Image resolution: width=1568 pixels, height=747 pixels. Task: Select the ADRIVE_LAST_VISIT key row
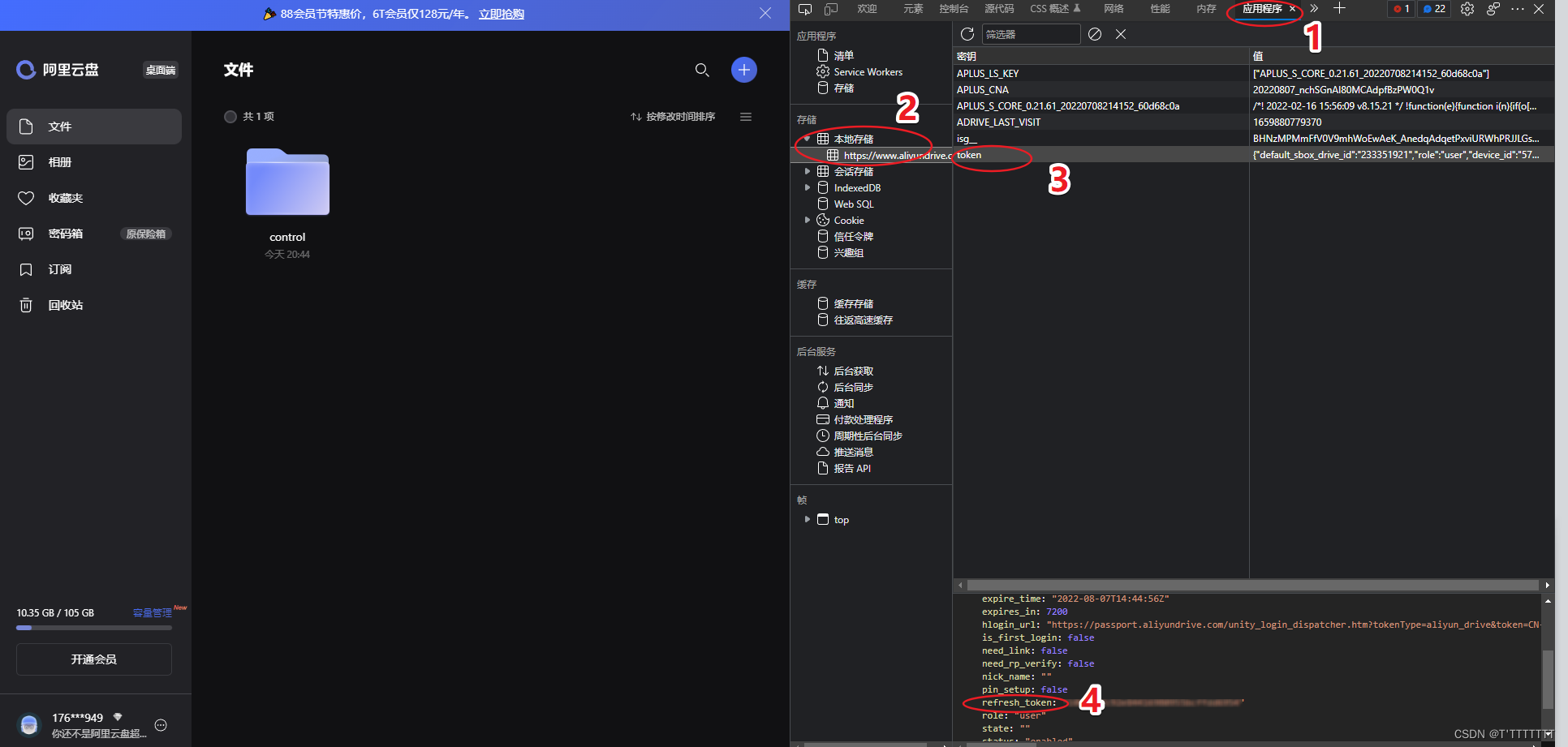click(1254, 122)
